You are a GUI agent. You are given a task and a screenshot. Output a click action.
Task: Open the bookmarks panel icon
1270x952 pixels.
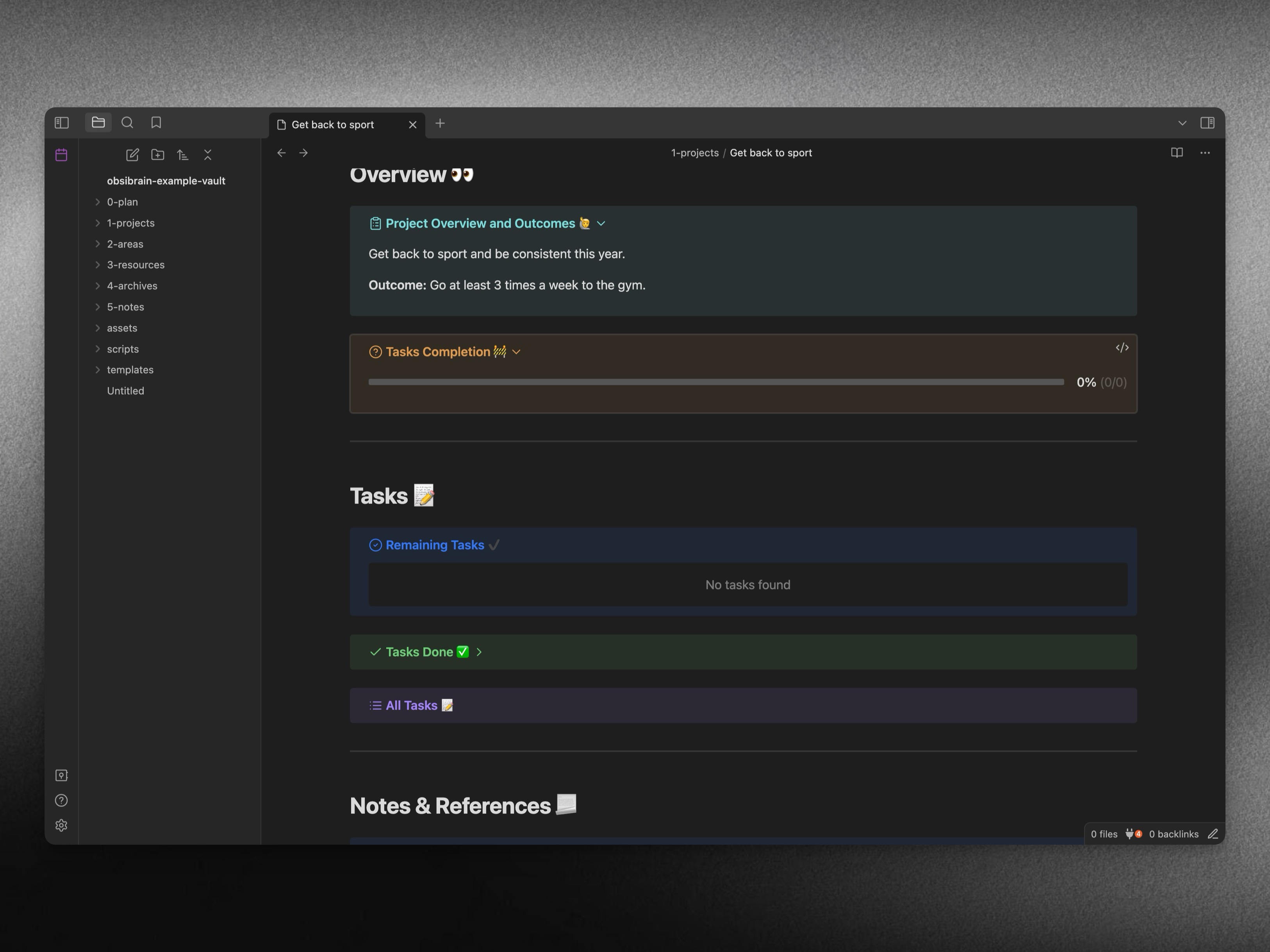click(x=156, y=123)
